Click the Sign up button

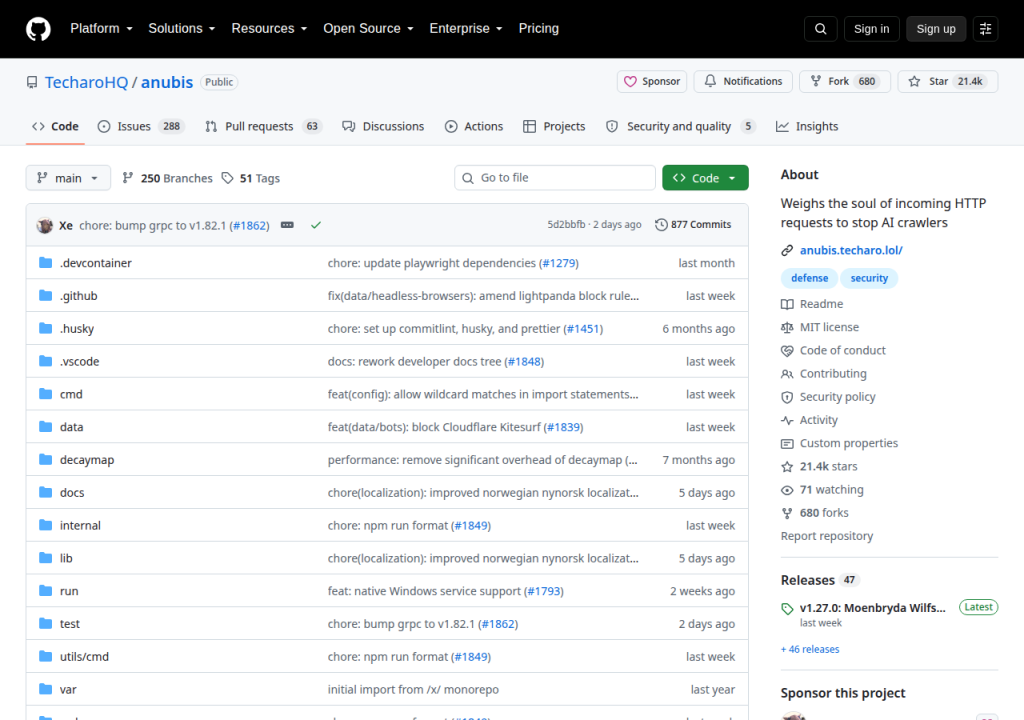coord(936,29)
